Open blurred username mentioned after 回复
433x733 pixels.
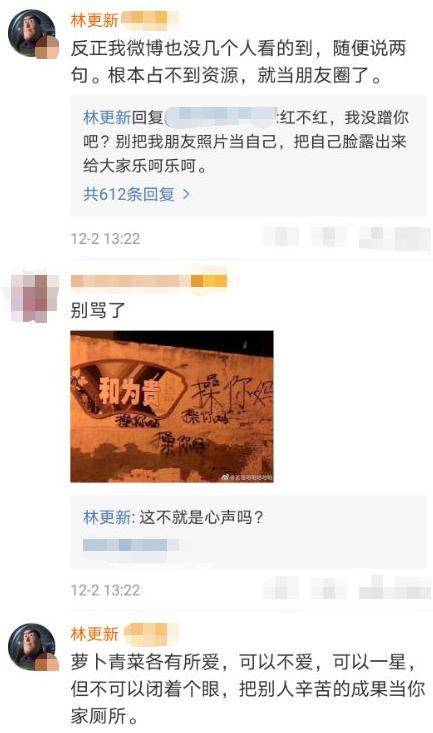(220, 117)
